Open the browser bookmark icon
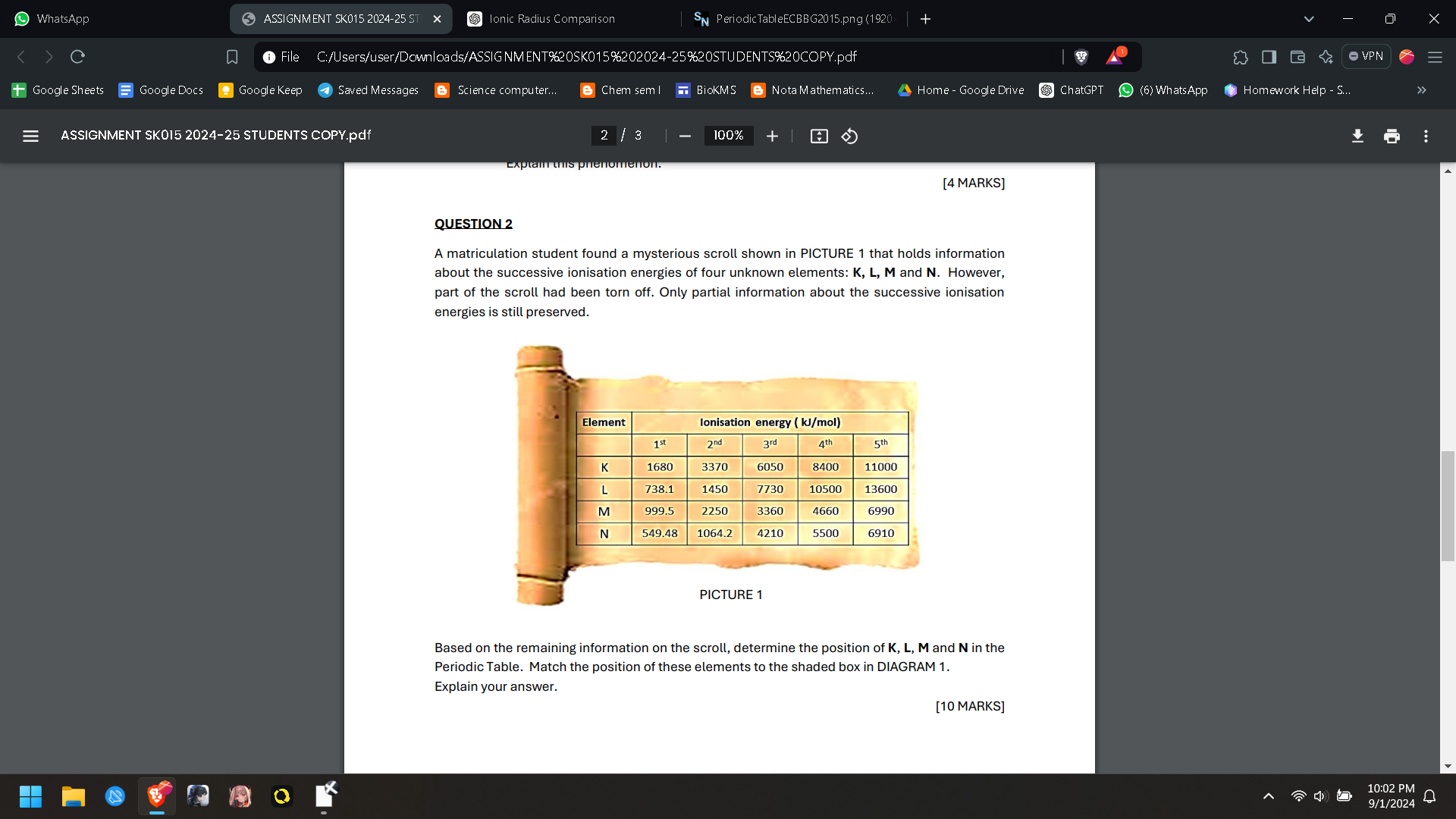The width and height of the screenshot is (1456, 819). (232, 57)
